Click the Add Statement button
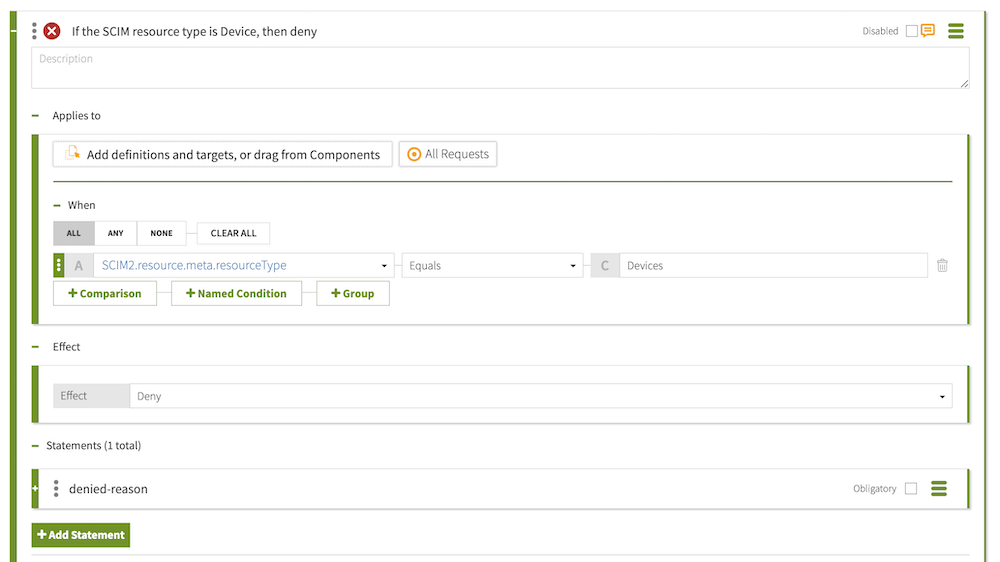Screen dimensions: 1000x562 pyautogui.click(x=81, y=535)
